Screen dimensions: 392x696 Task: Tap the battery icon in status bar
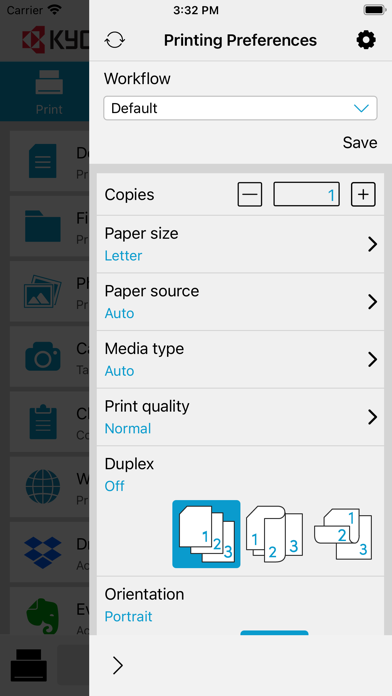(375, 10)
